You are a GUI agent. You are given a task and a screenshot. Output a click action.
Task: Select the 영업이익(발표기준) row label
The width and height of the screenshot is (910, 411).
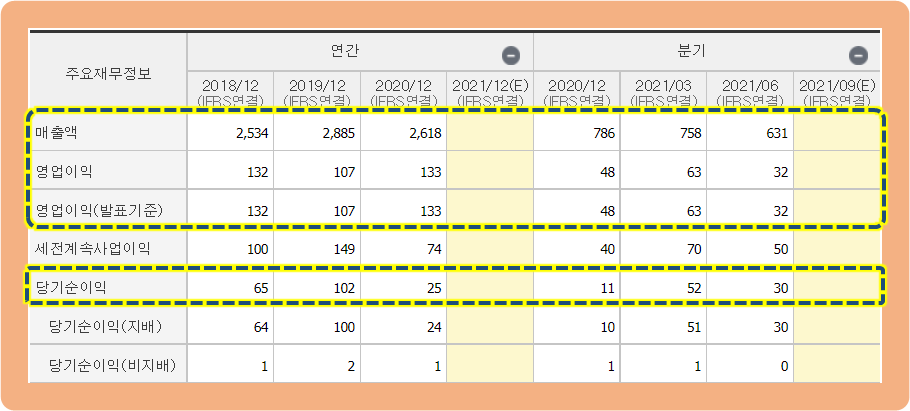tap(99, 211)
